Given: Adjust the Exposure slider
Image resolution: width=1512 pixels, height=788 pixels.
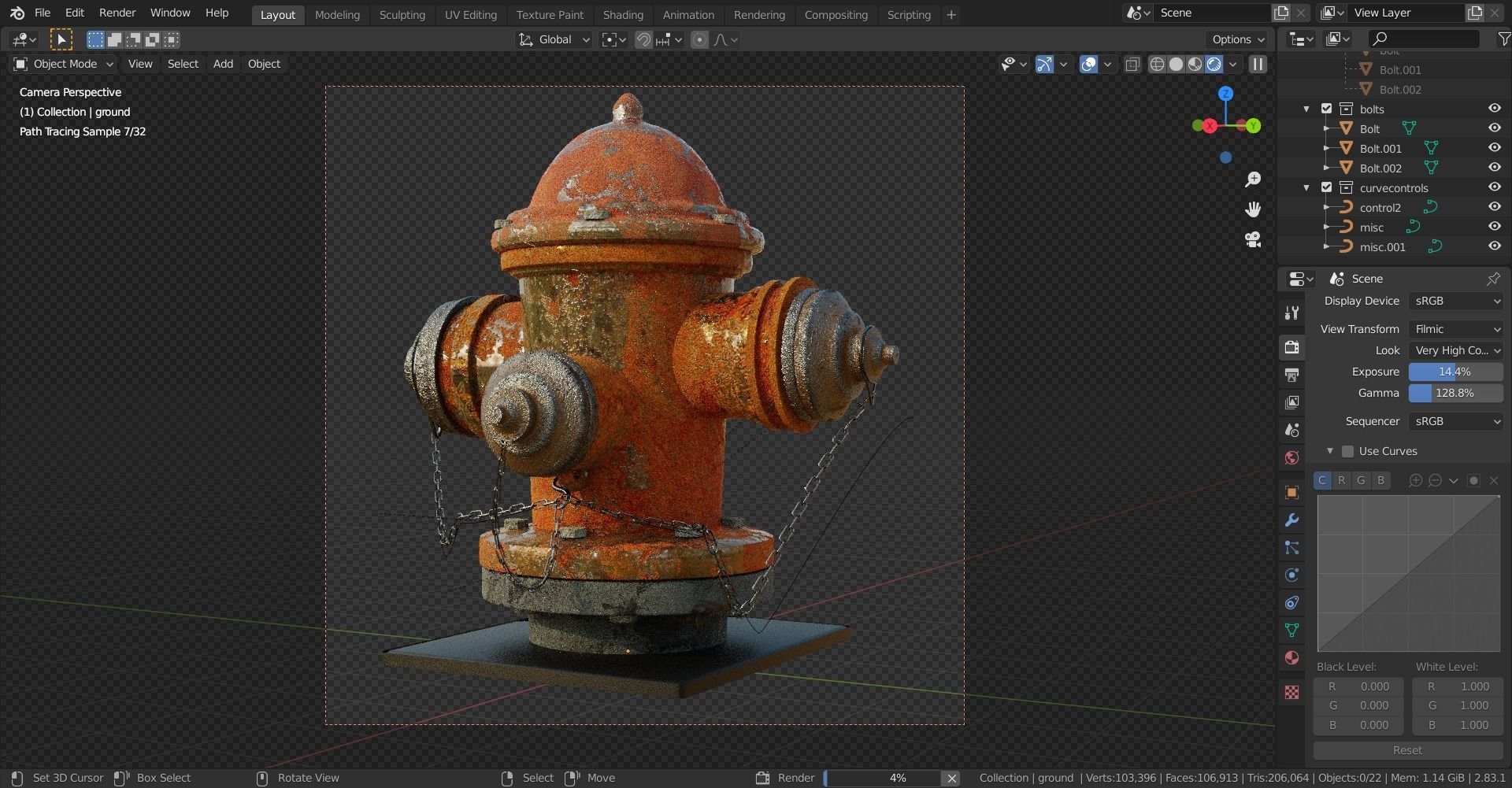Looking at the screenshot, I should pyautogui.click(x=1455, y=371).
